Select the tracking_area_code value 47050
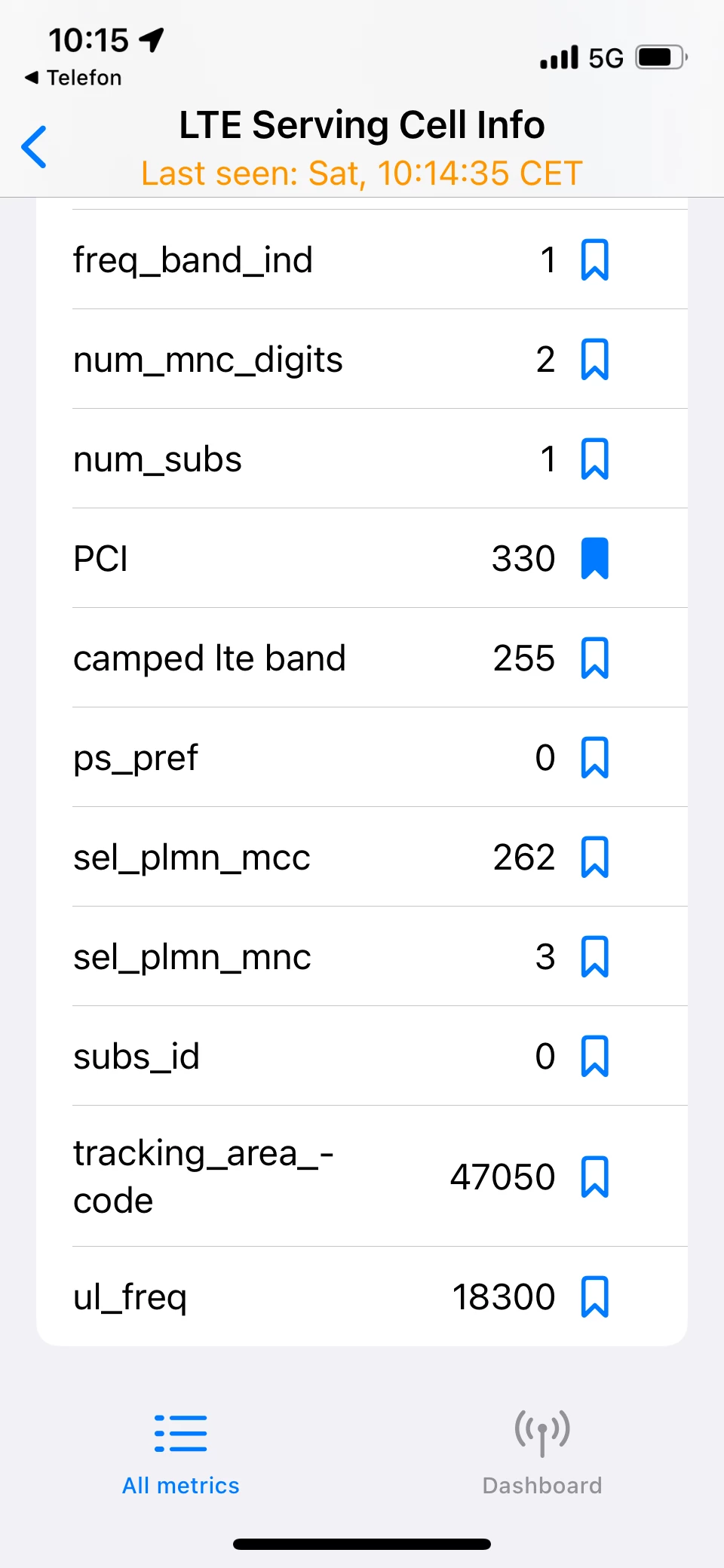724x1568 pixels. [502, 1177]
